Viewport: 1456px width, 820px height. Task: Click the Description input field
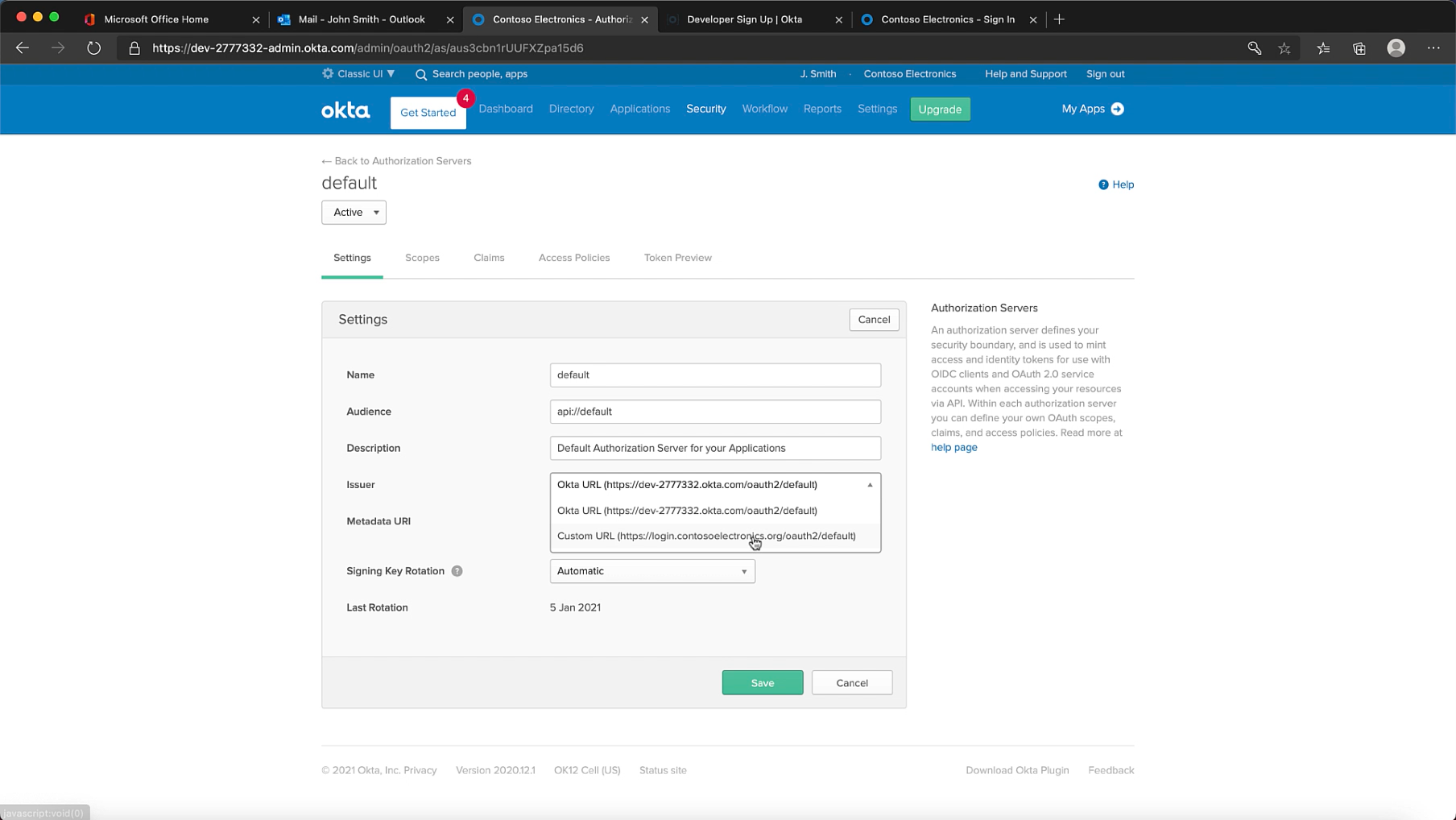coord(715,449)
